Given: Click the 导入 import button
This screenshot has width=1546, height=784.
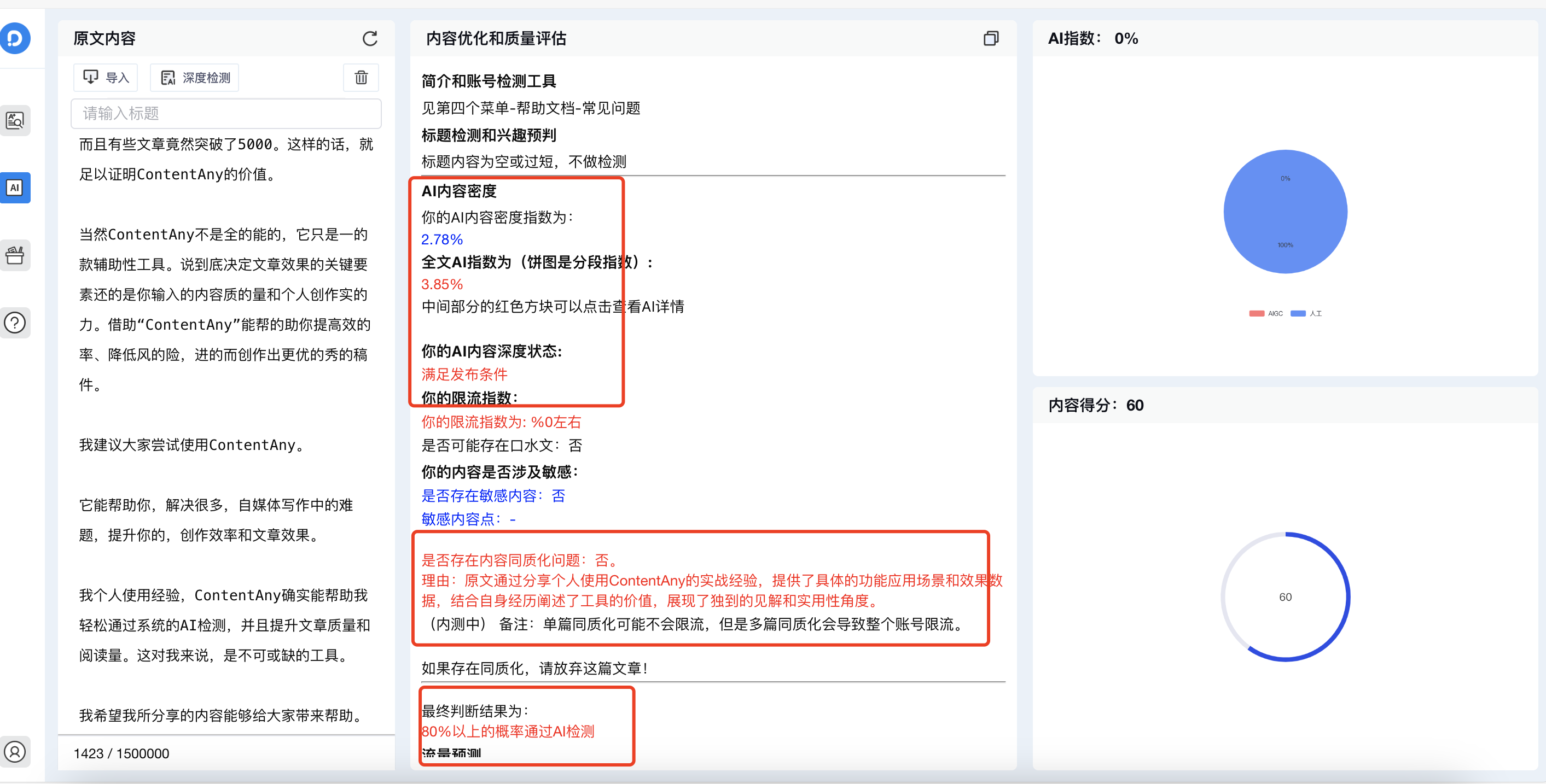Looking at the screenshot, I should (106, 78).
